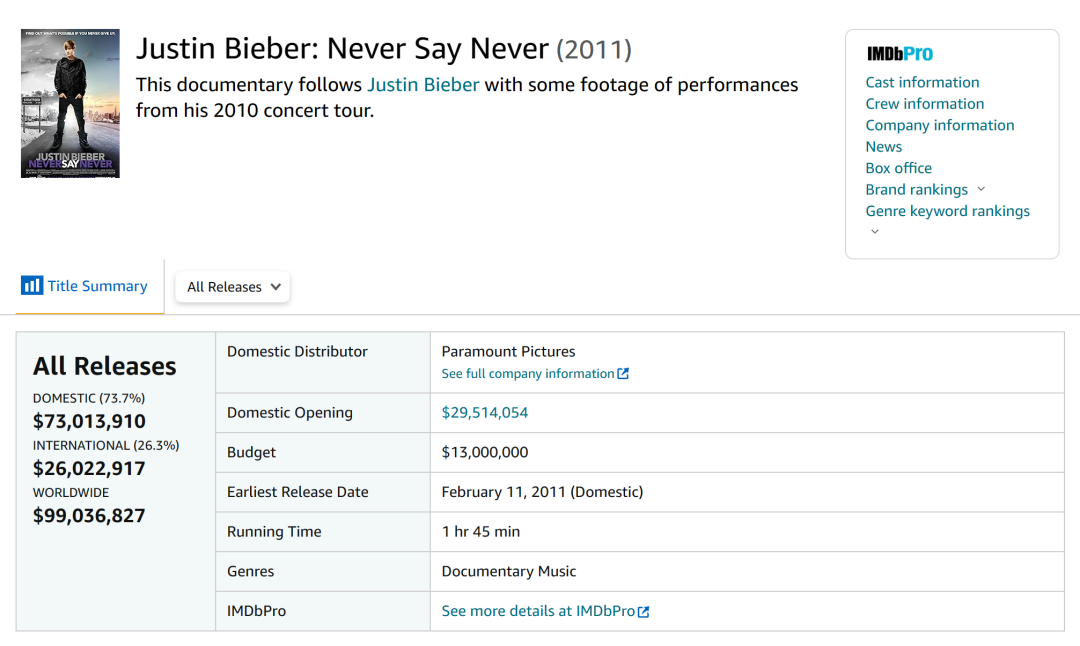This screenshot has width=1080, height=646.
Task: Open the Cast information link
Action: pos(922,82)
